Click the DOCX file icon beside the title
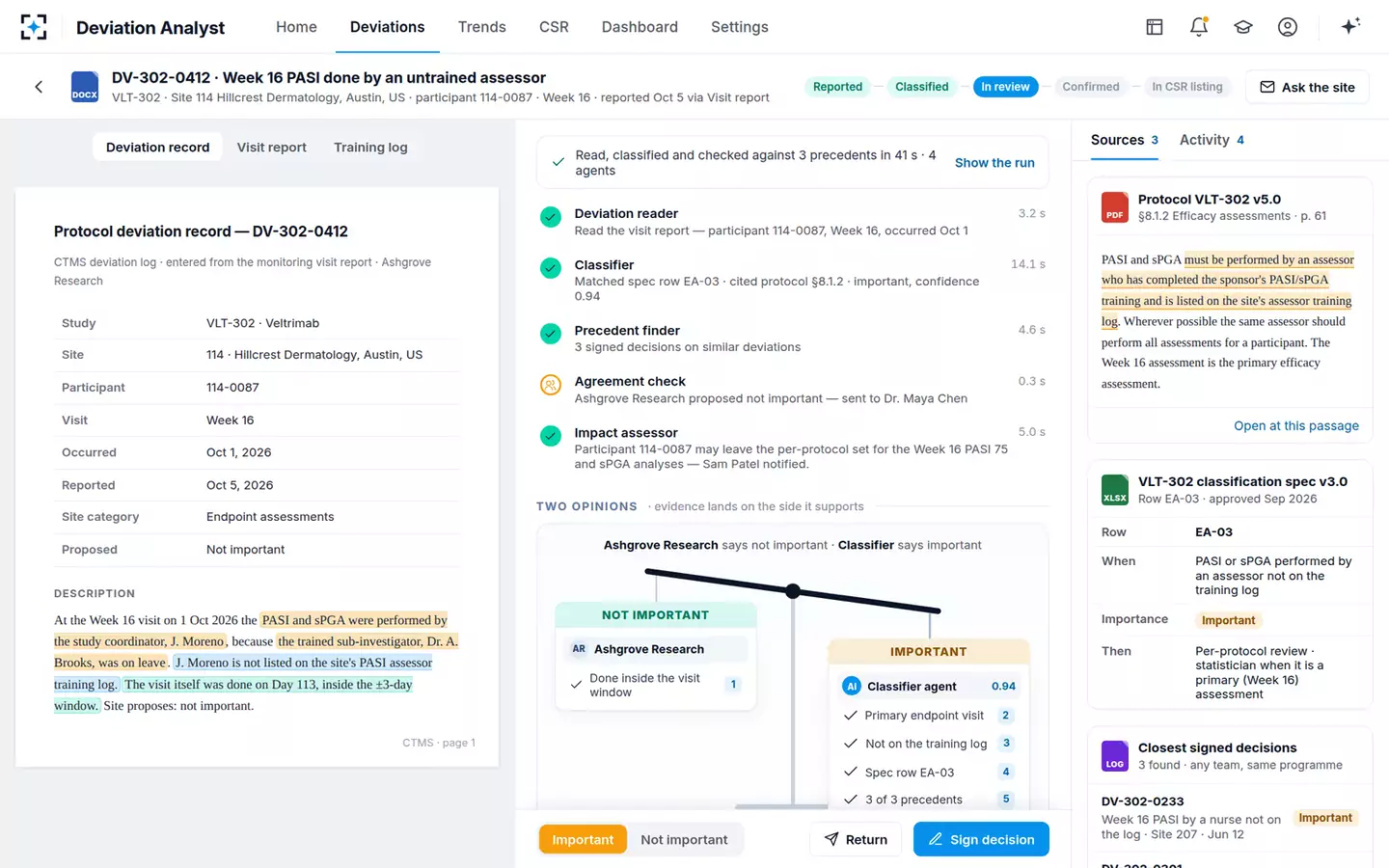The height and width of the screenshot is (868, 1389). click(x=85, y=87)
